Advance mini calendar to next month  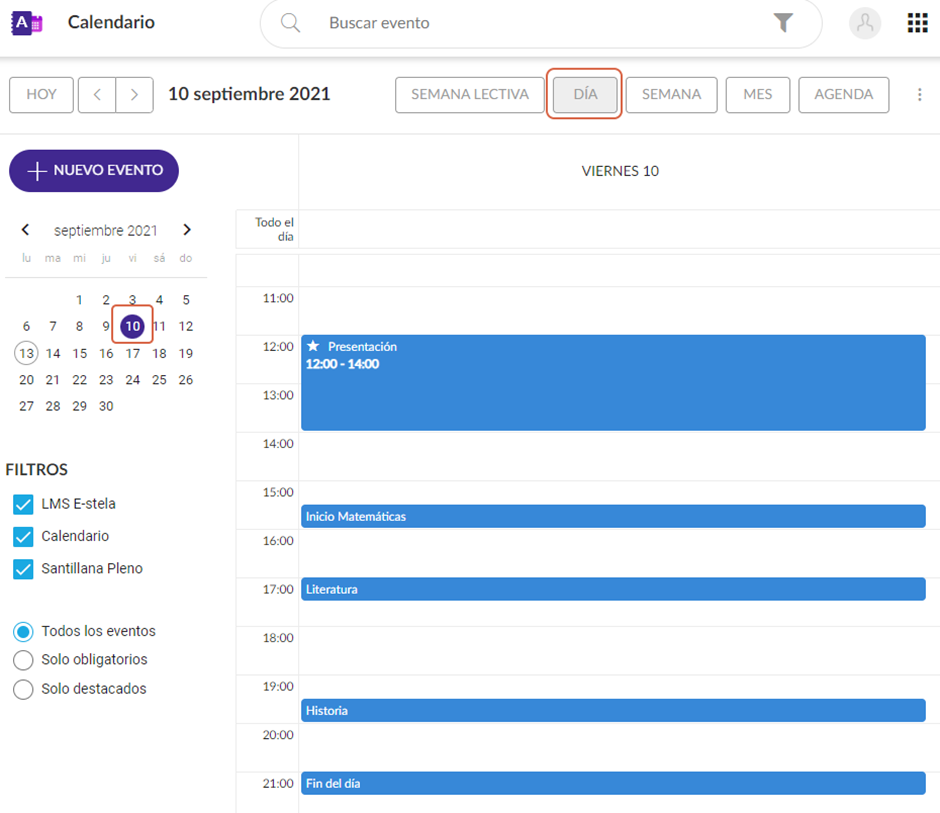pos(186,230)
